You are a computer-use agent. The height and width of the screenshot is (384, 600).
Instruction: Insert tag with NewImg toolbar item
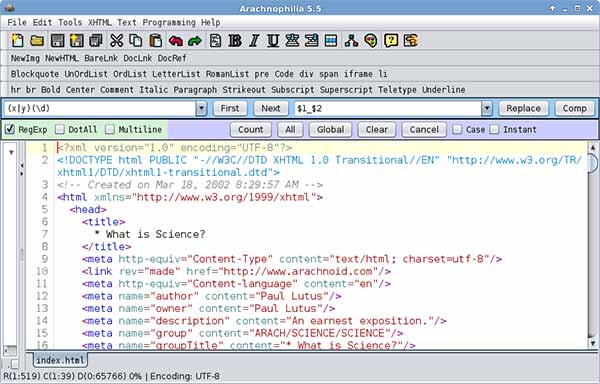pos(25,58)
